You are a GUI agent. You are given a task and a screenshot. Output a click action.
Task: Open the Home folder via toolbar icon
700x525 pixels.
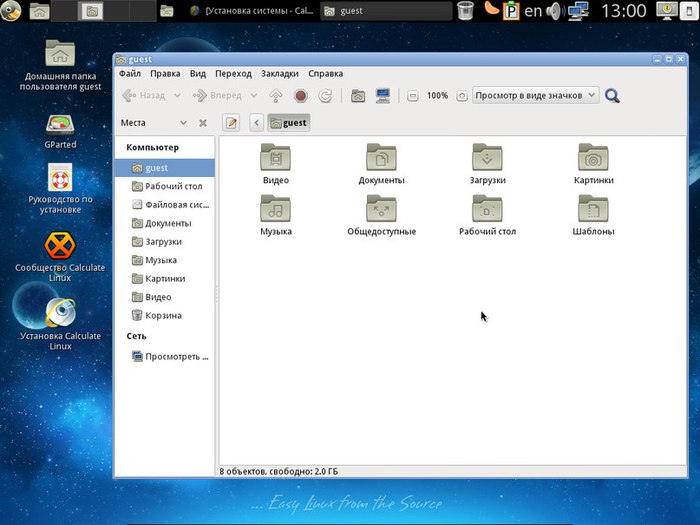pyautogui.click(x=358, y=96)
